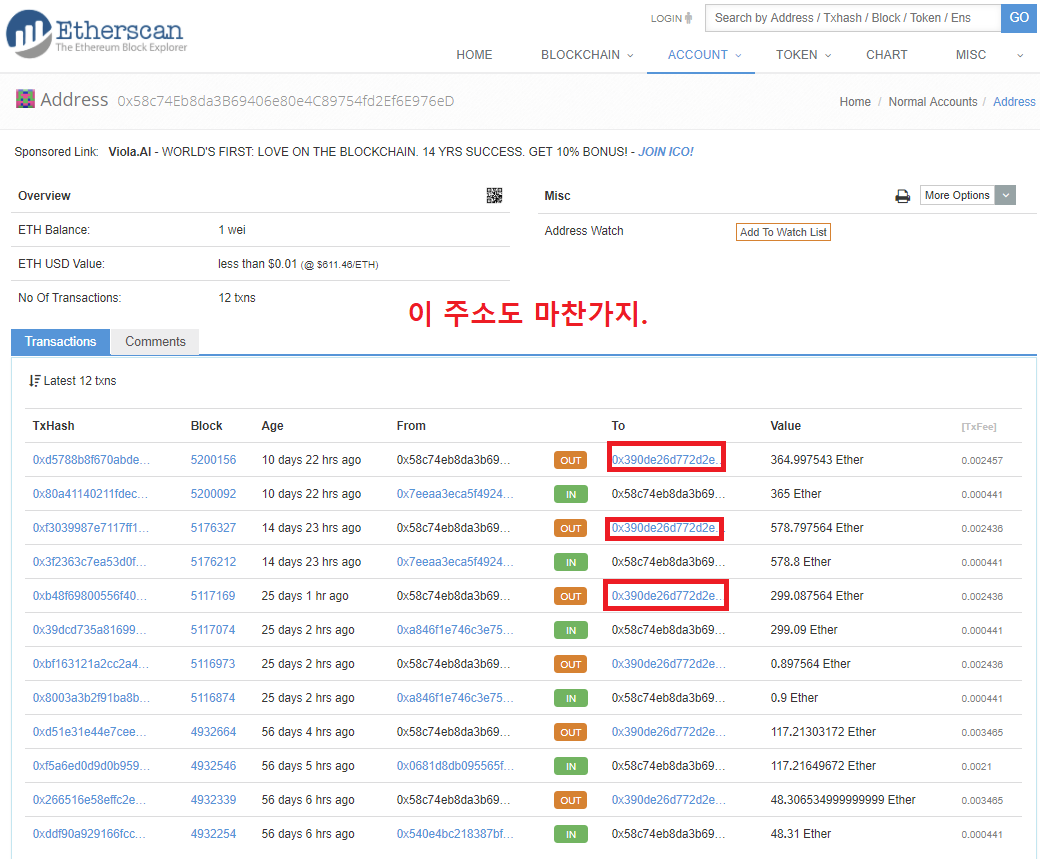Open From address 0x0681d8db095565f...
This screenshot has height=859, width=1040.
455,765
